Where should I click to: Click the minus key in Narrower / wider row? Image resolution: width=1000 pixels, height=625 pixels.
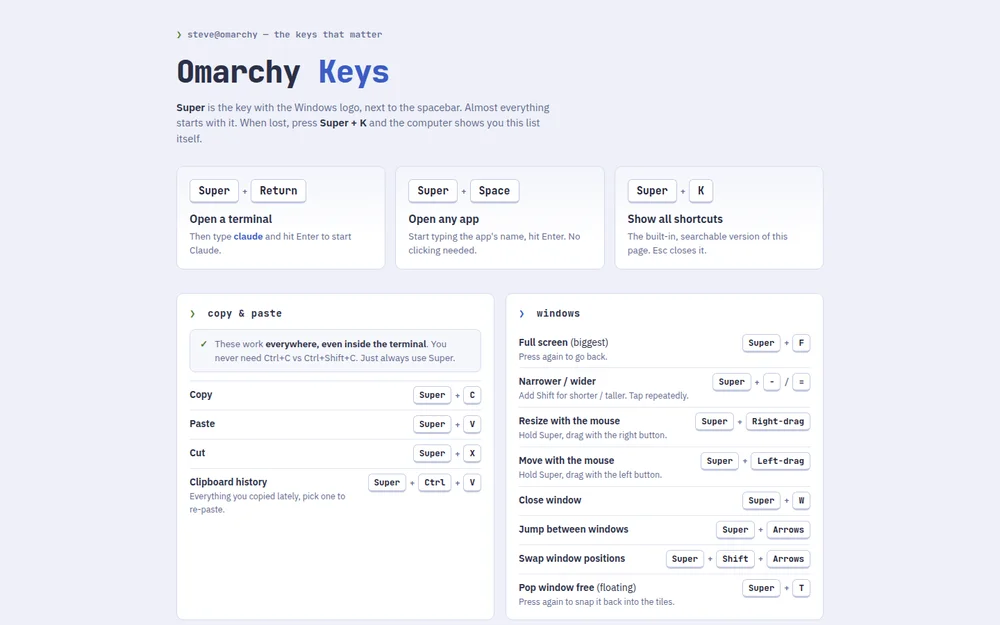point(772,382)
